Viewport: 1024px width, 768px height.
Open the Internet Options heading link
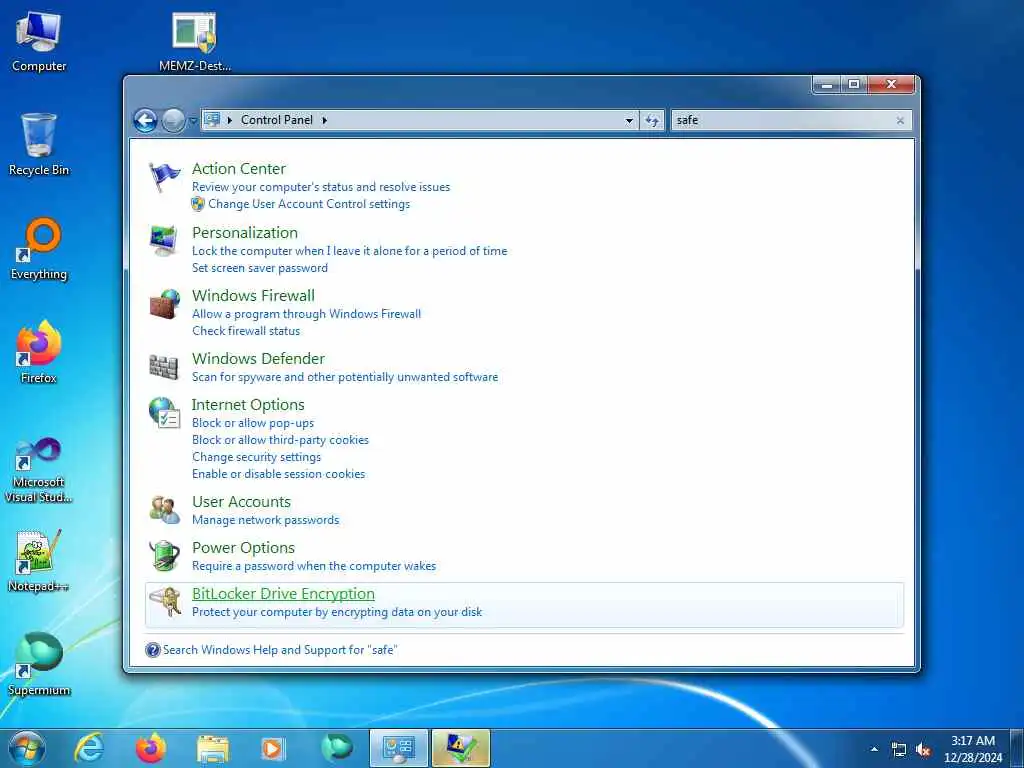248,405
